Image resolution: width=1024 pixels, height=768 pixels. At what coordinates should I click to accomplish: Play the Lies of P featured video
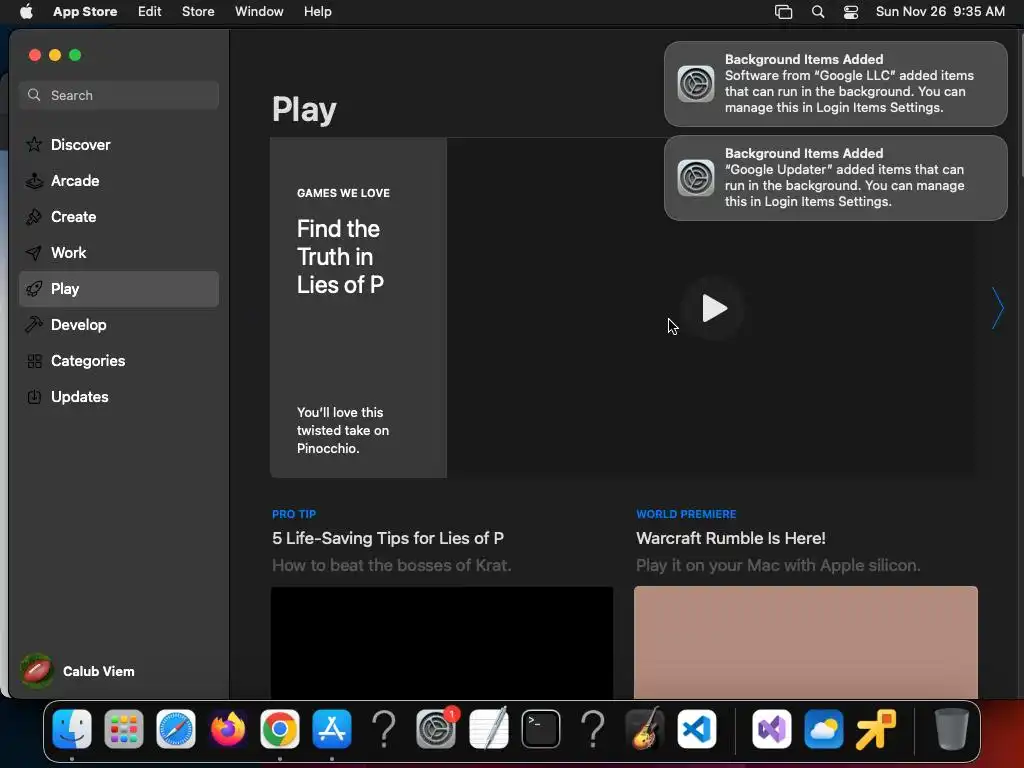click(x=714, y=308)
